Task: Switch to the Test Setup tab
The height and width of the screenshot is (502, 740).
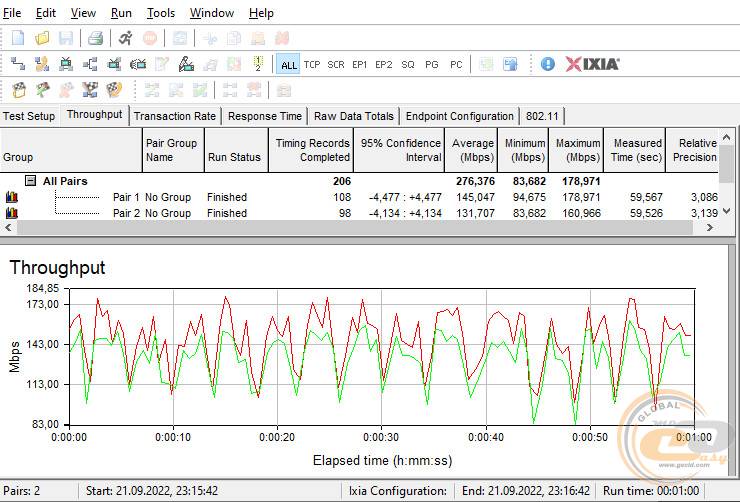Action: pyautogui.click(x=29, y=116)
